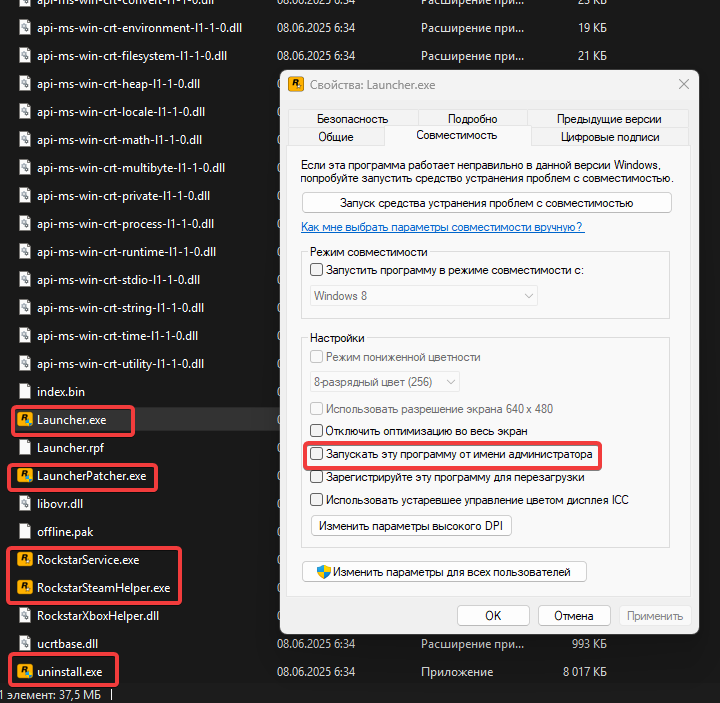The height and width of the screenshot is (703, 720).
Task: Select the file named RockstarSteamHelper.exe
Action: pyautogui.click(x=103, y=588)
